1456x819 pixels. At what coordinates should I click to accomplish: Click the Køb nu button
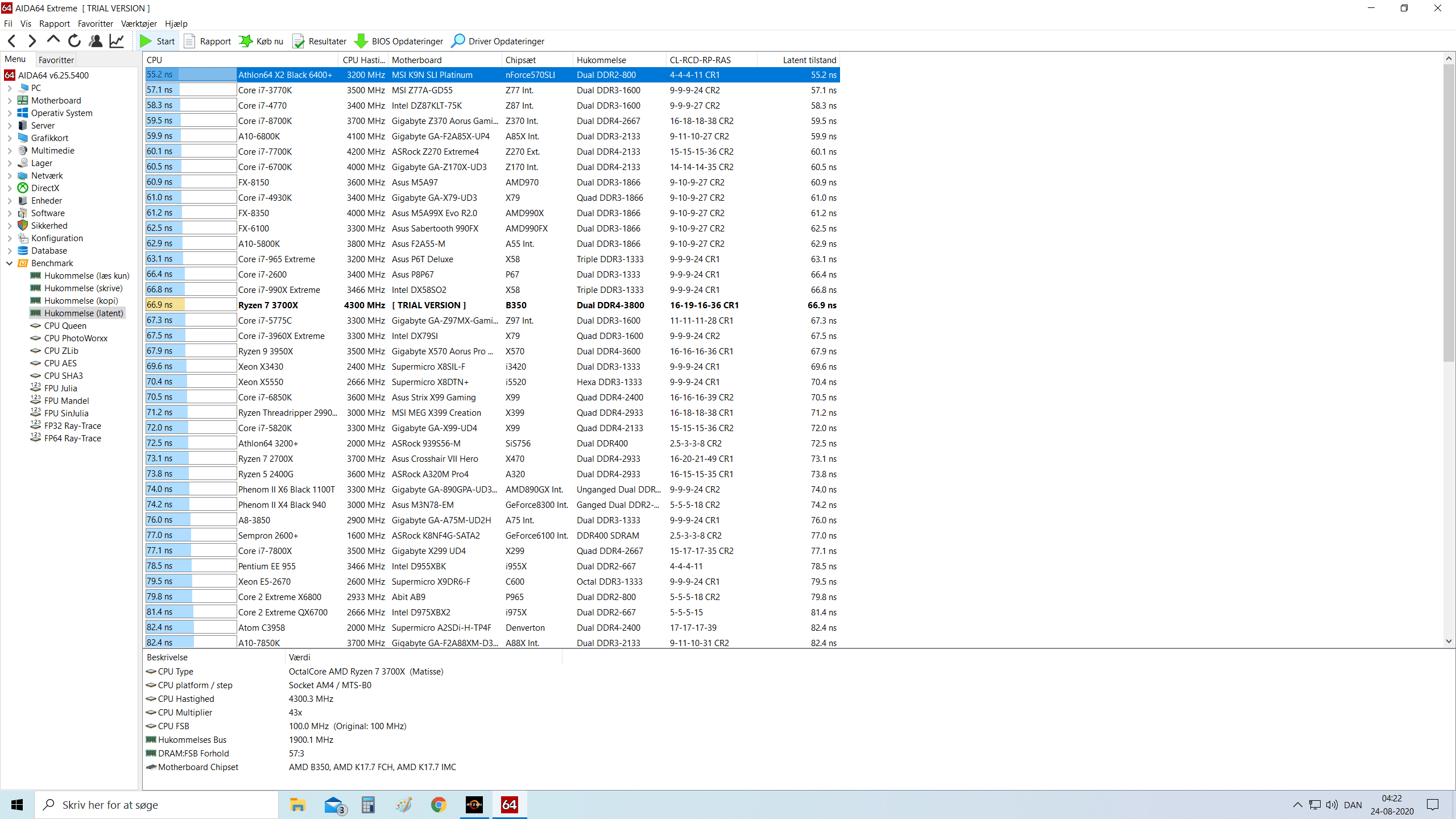(x=262, y=41)
